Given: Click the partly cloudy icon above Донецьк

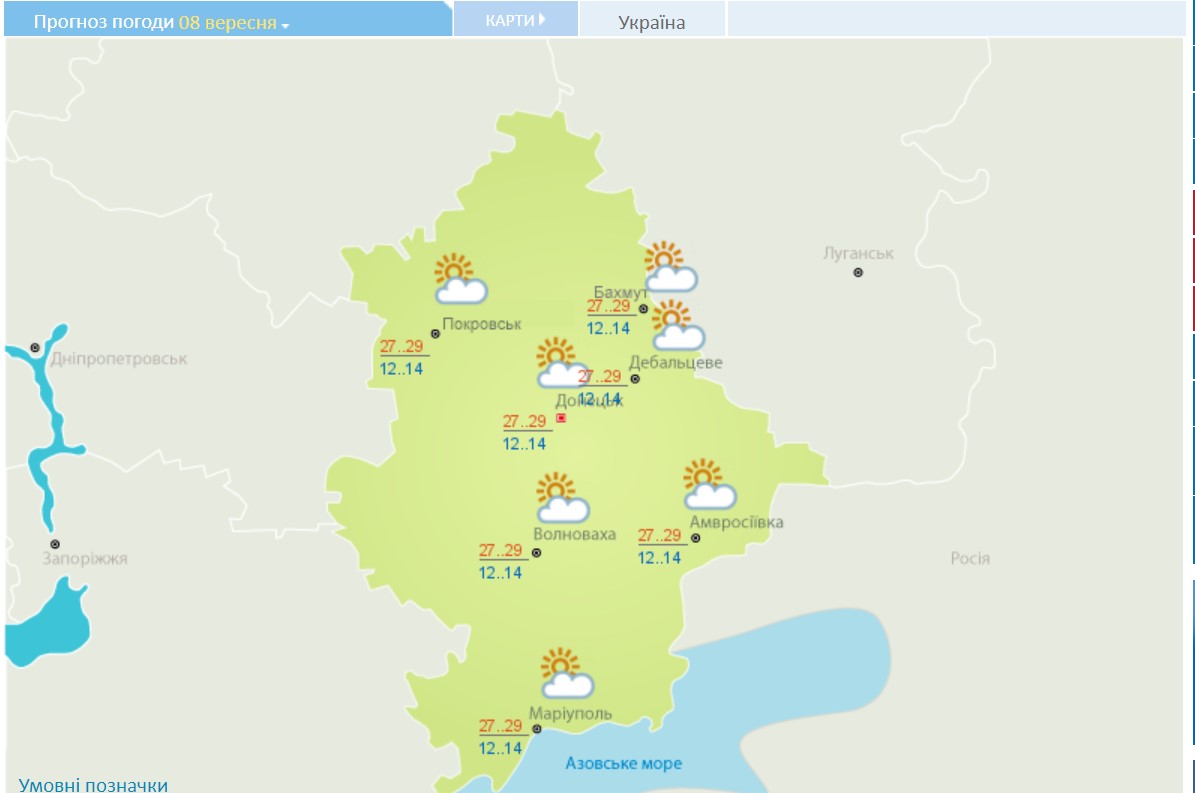Looking at the screenshot, I should (562, 363).
